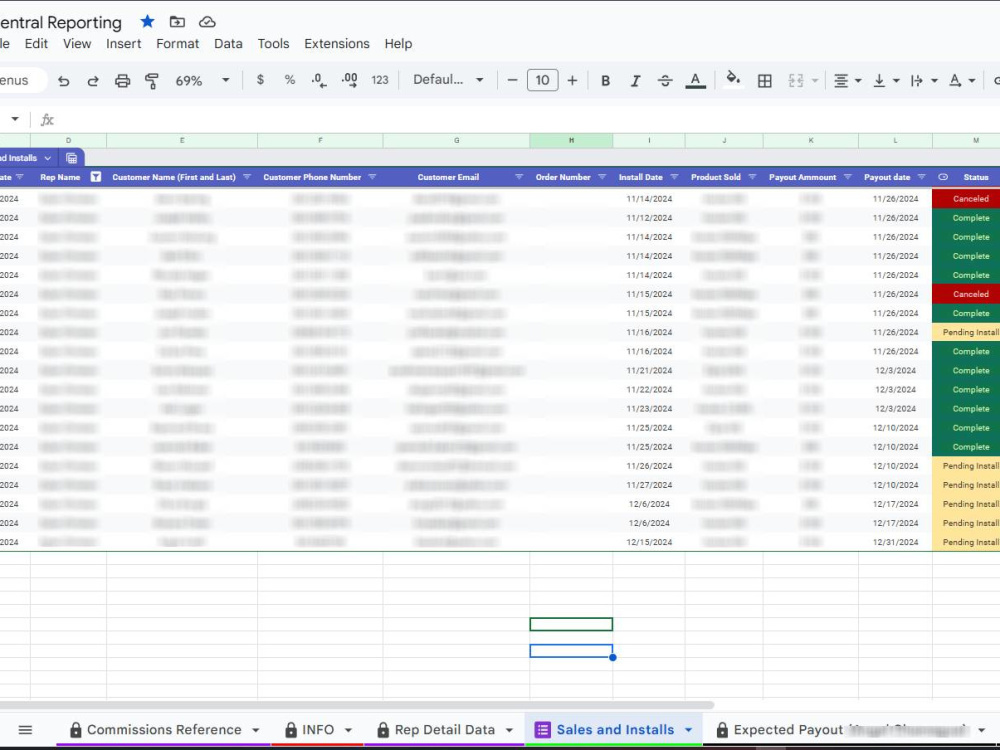Format as currency with dollar icon
Screen dimensions: 1000x750
click(260, 80)
